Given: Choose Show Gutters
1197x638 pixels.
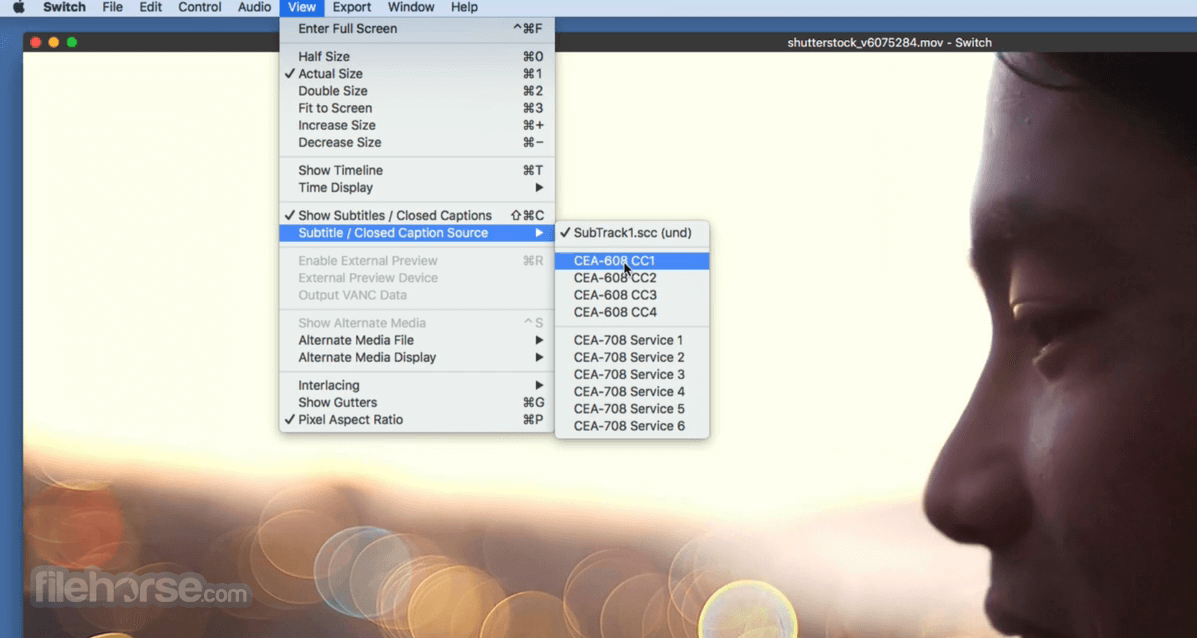Looking at the screenshot, I should click(417, 402).
